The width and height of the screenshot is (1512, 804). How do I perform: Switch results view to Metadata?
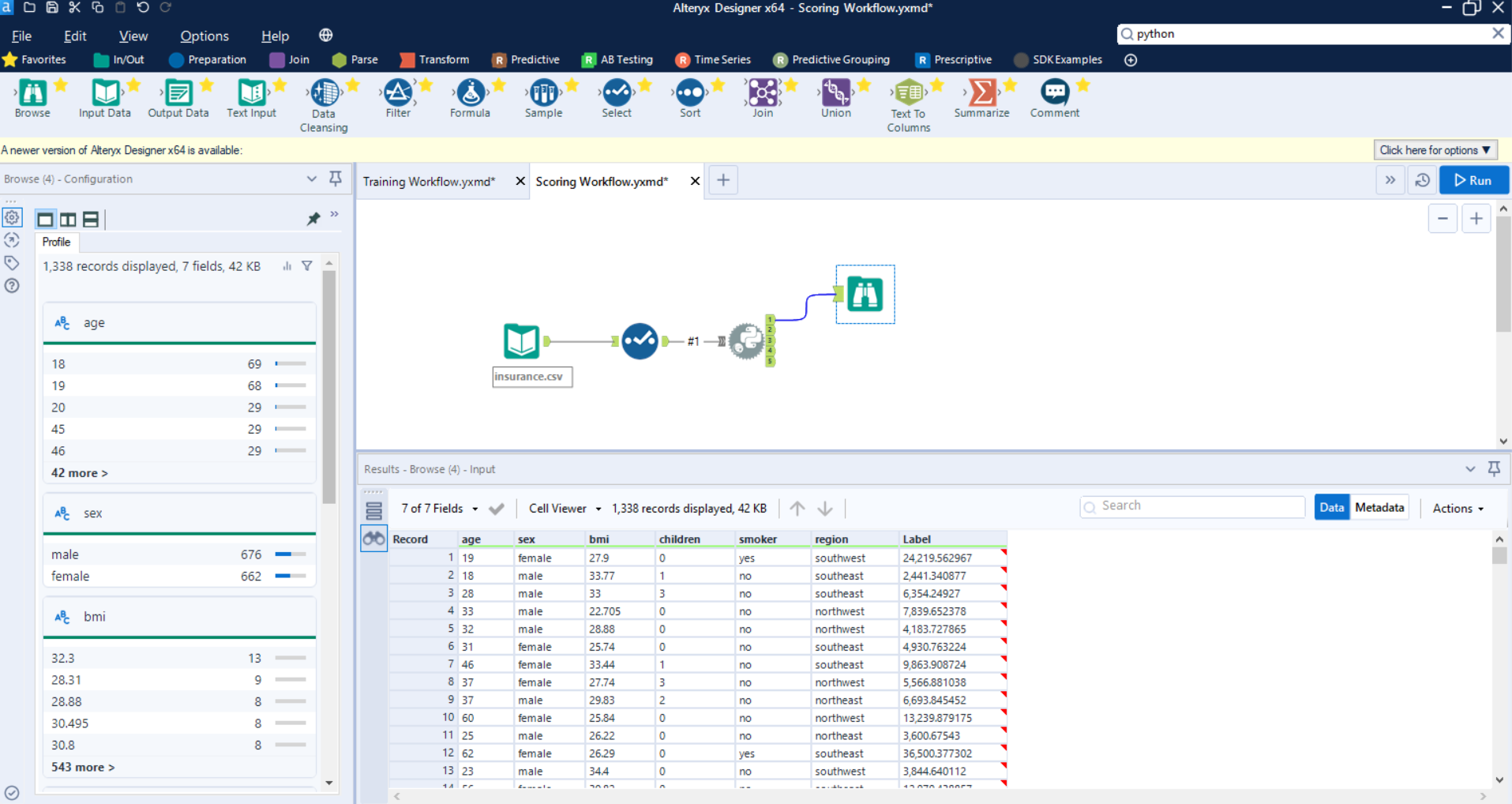coord(1379,508)
